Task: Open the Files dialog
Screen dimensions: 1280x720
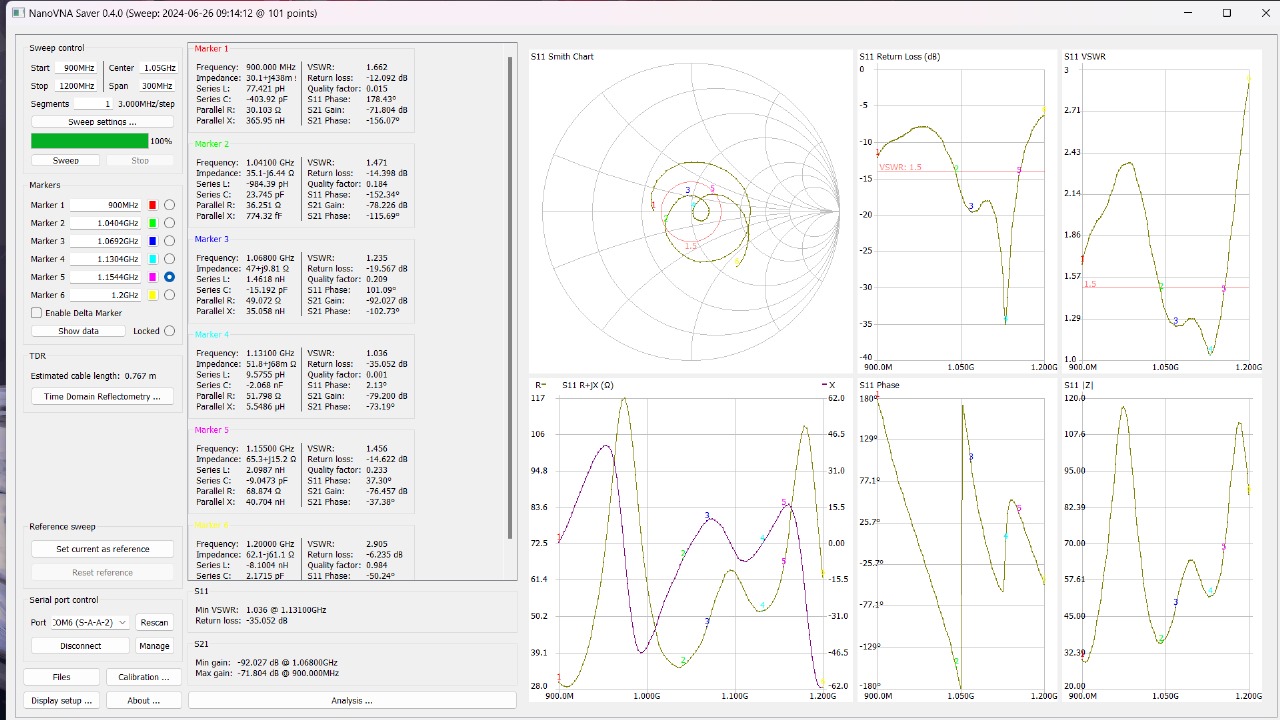Action: 61,677
